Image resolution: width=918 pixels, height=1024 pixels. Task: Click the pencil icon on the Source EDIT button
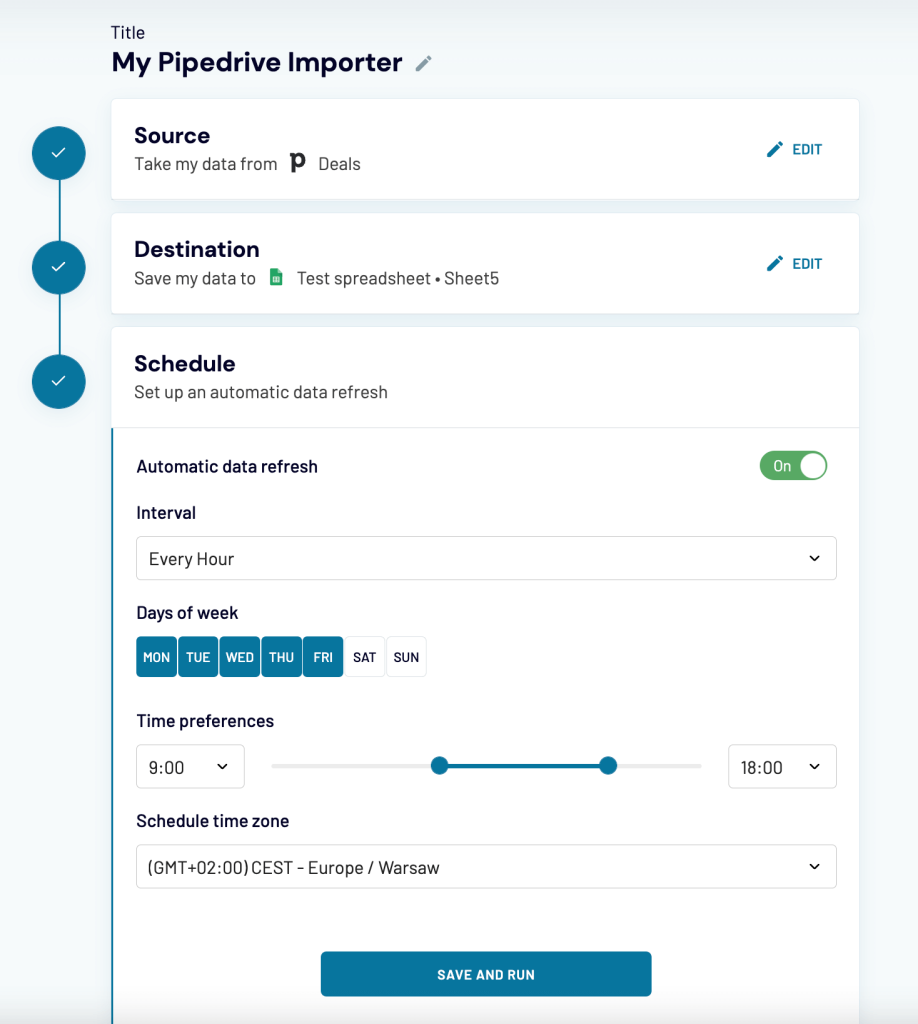tap(774, 148)
